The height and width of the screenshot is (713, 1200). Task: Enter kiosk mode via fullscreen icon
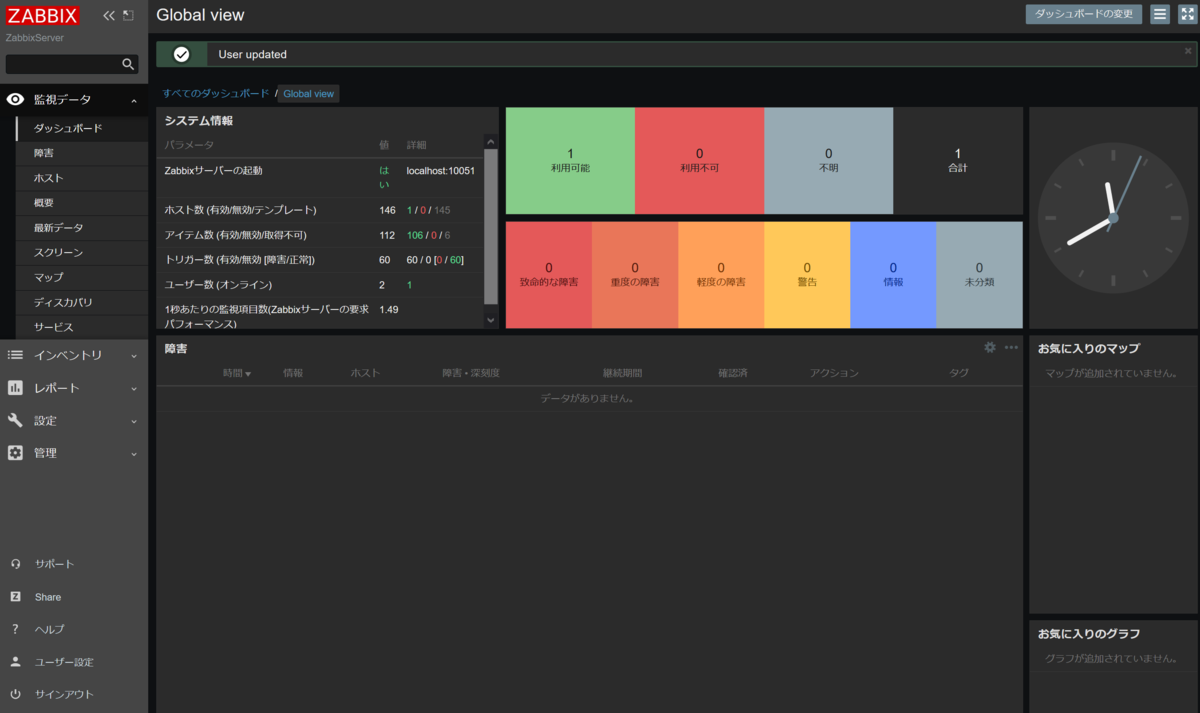click(x=1188, y=14)
